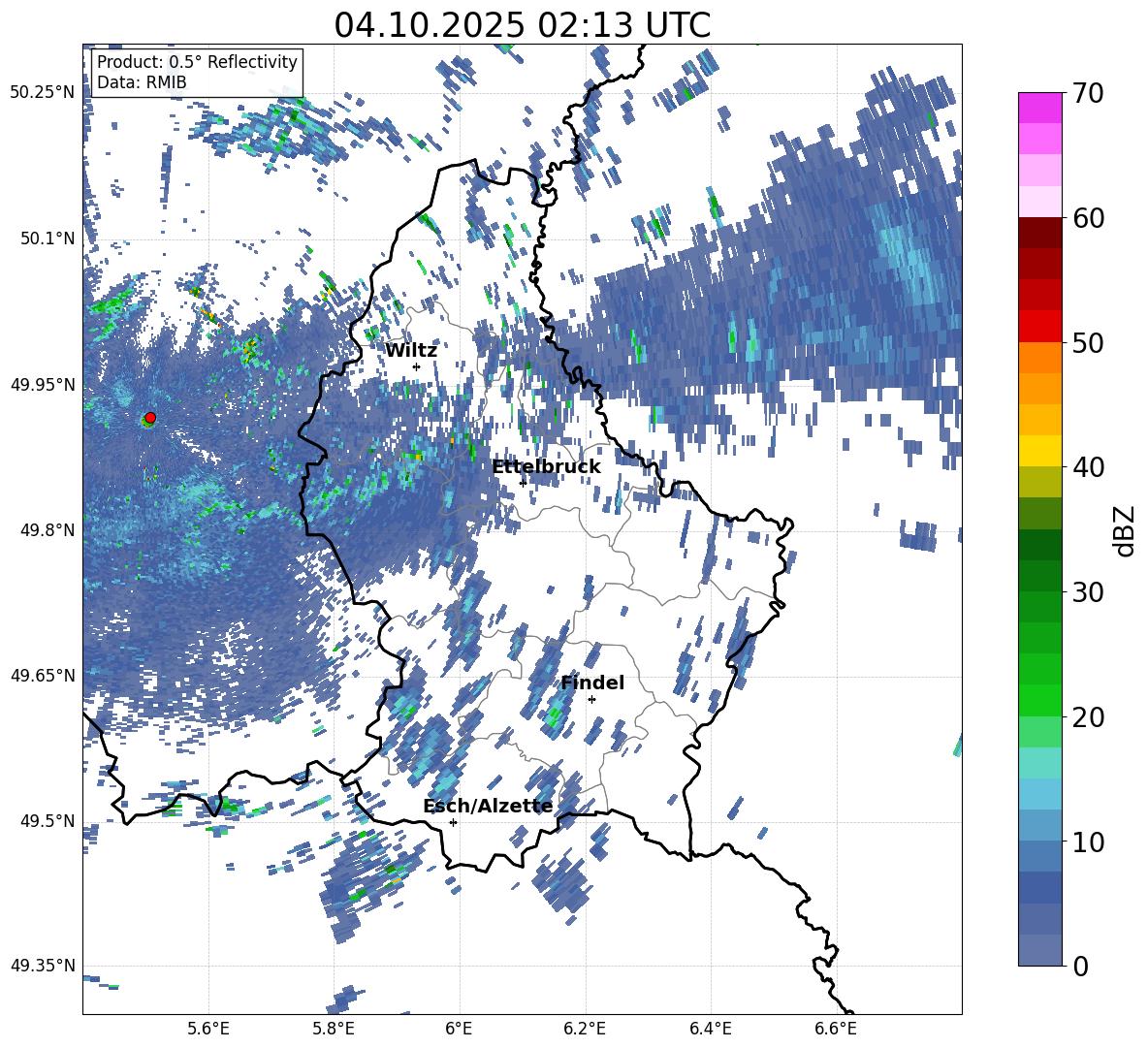Screen dimensions: 1148x1048
Task: Click the colorbar tick value 50
Action: click(x=1088, y=342)
